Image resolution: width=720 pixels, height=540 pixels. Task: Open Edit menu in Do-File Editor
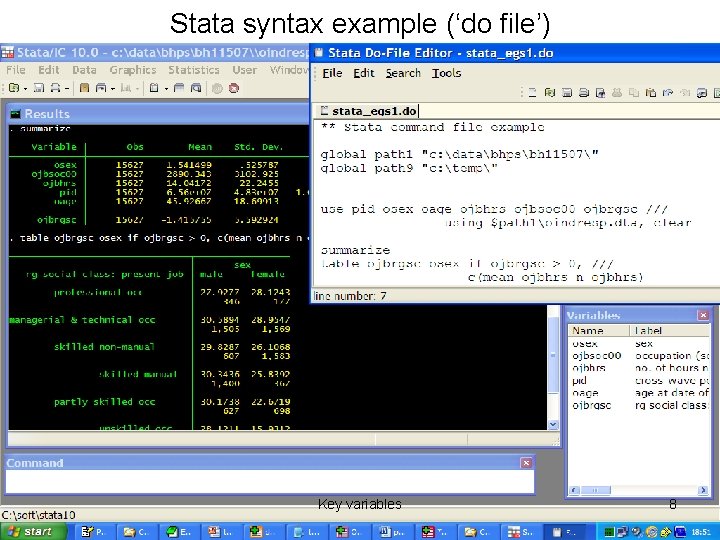(364, 73)
